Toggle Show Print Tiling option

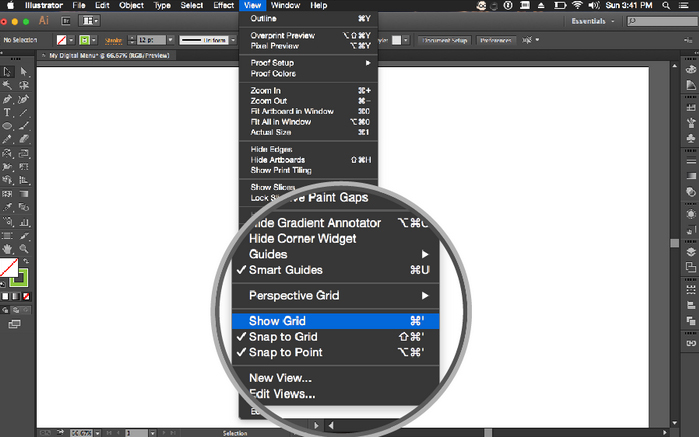tap(308, 170)
